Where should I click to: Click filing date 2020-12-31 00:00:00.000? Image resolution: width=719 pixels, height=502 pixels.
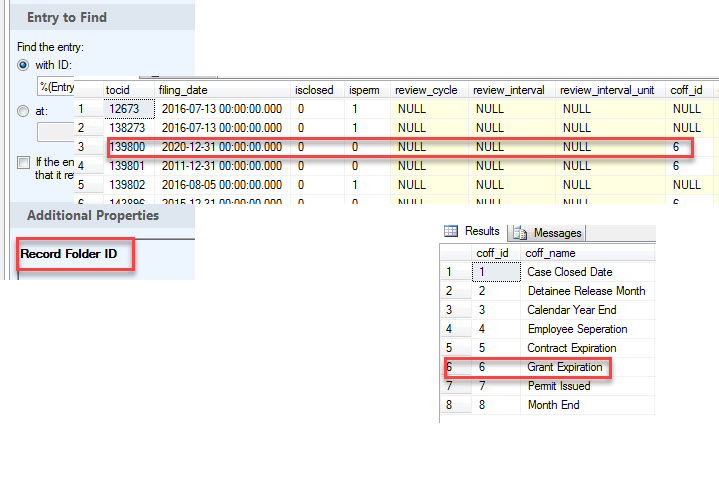coord(222,147)
